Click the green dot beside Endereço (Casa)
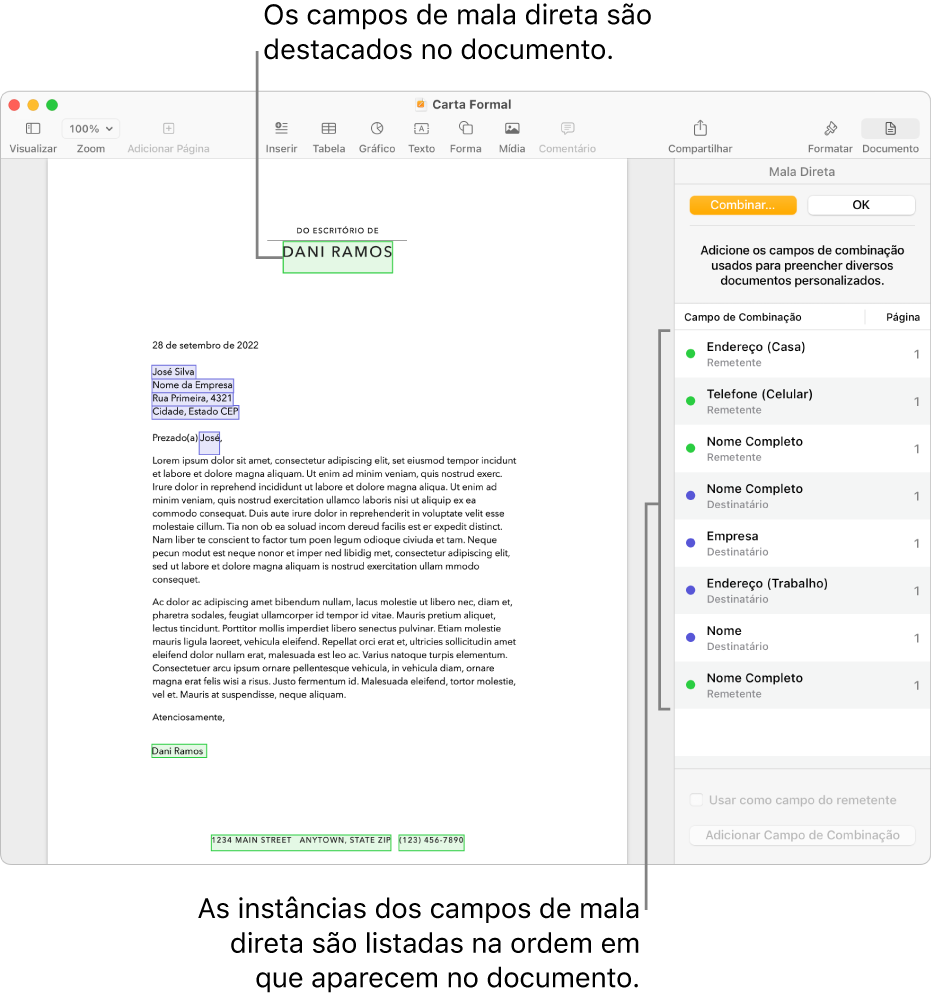 [x=690, y=354]
